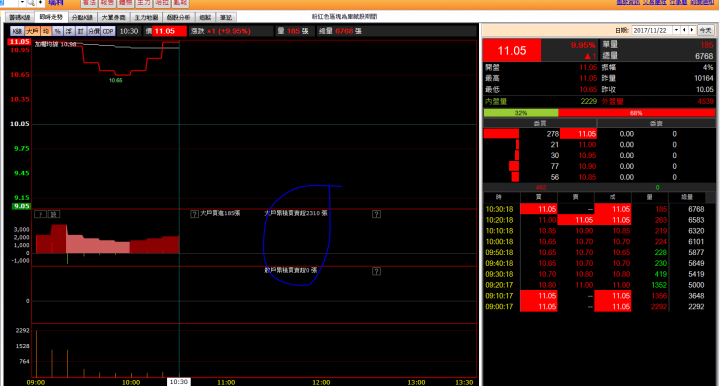Click bid price 10.85 with 56 volume
Viewport: 720px width, 386px height.
pyautogui.click(x=587, y=177)
